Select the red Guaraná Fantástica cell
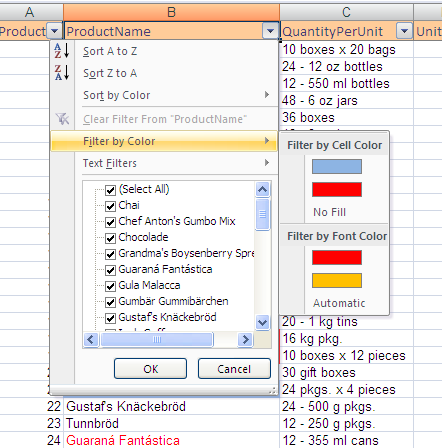The image size is (442, 448). click(x=171, y=440)
